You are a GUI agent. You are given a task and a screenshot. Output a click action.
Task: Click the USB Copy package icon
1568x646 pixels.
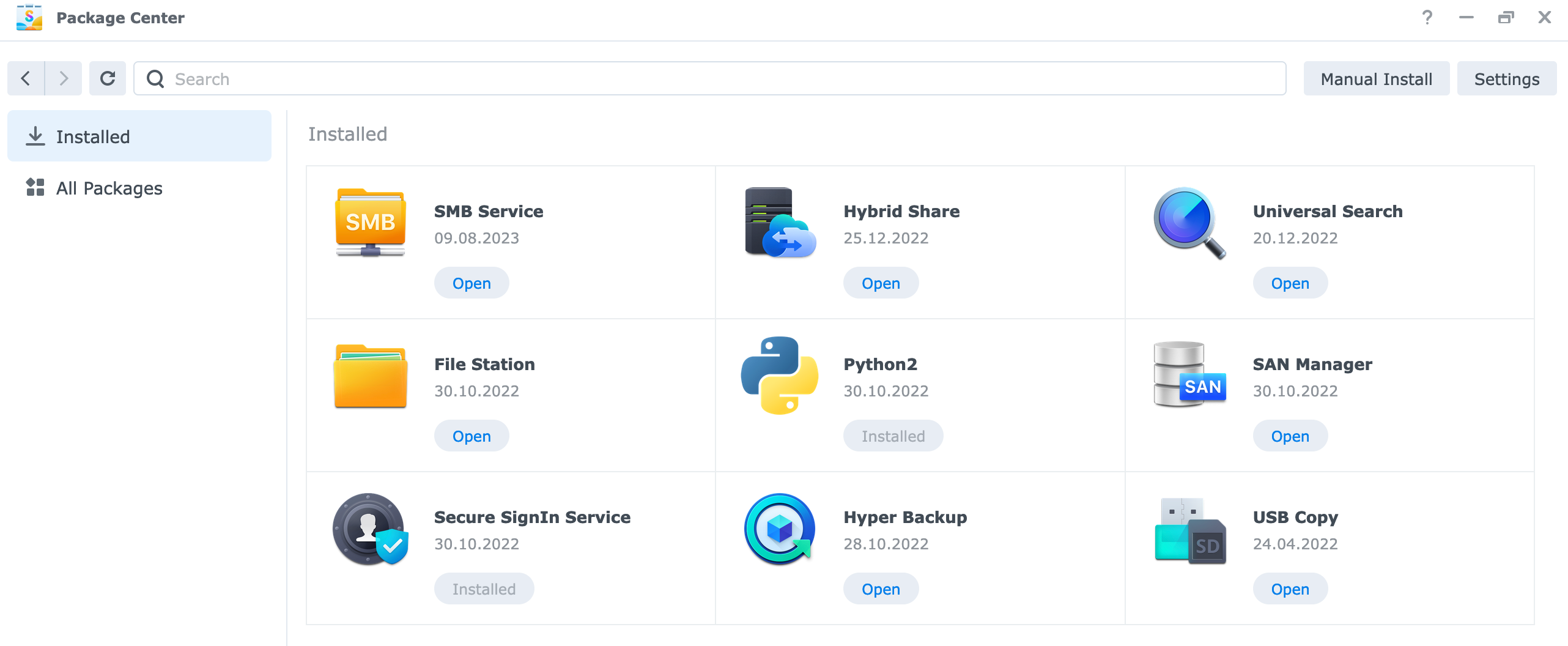click(1190, 530)
